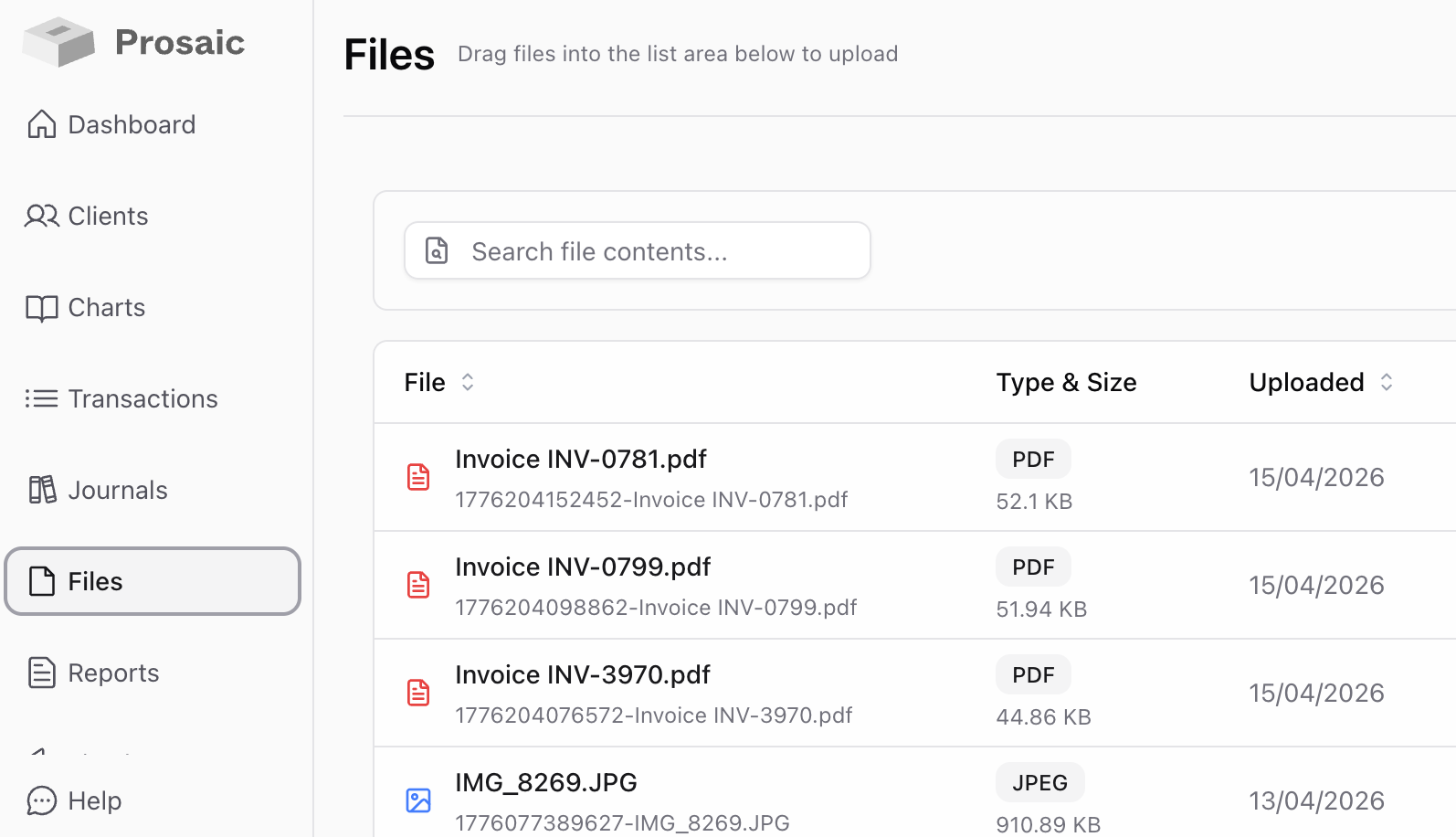Viewport: 1456px width, 837px height.
Task: Click the drag files upload hint text
Action: point(678,54)
